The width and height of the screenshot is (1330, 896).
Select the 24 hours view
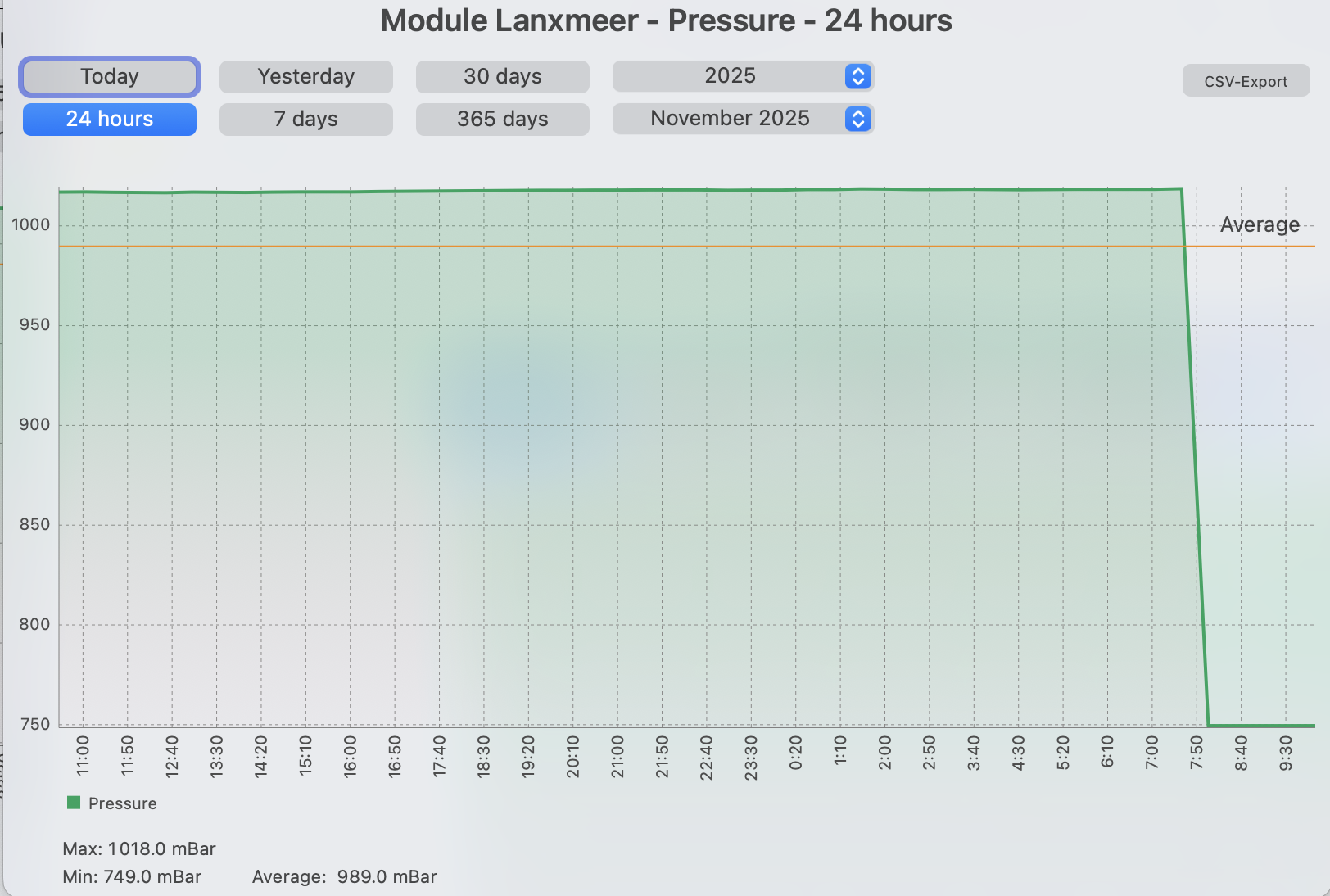point(110,120)
